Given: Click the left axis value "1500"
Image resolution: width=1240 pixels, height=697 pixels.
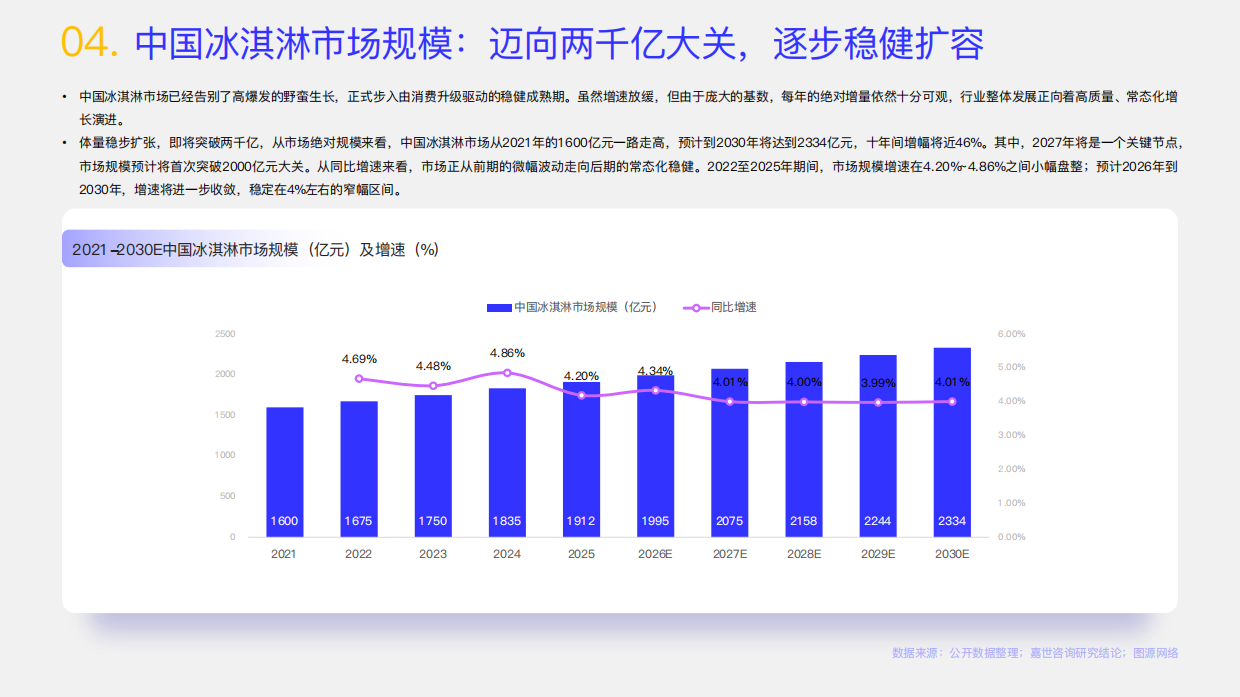Looking at the screenshot, I should pyautogui.click(x=226, y=415).
